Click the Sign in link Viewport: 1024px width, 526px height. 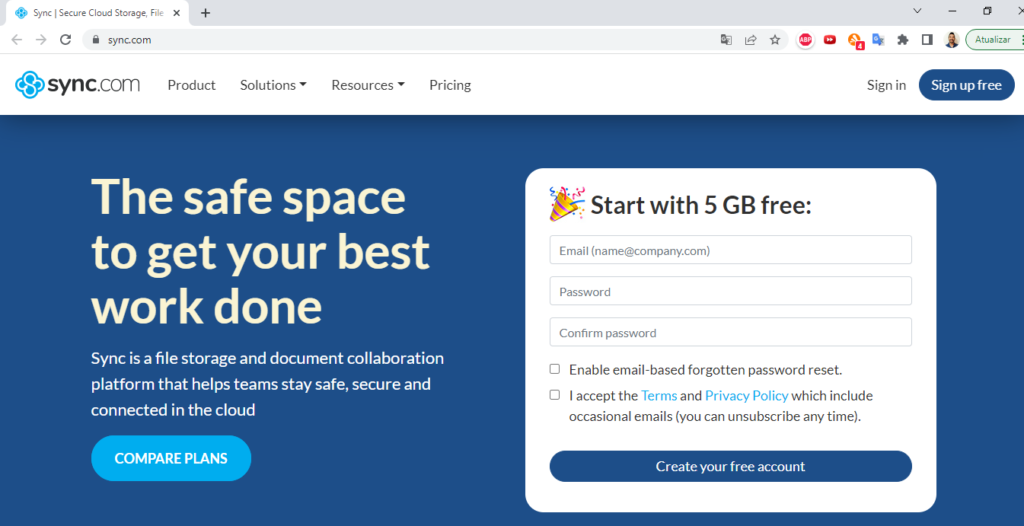pos(886,85)
